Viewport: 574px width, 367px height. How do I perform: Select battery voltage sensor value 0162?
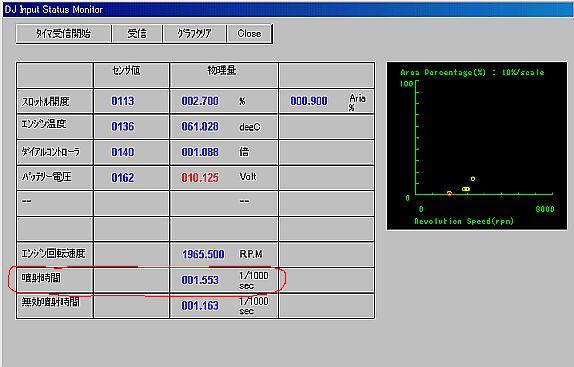pos(123,178)
